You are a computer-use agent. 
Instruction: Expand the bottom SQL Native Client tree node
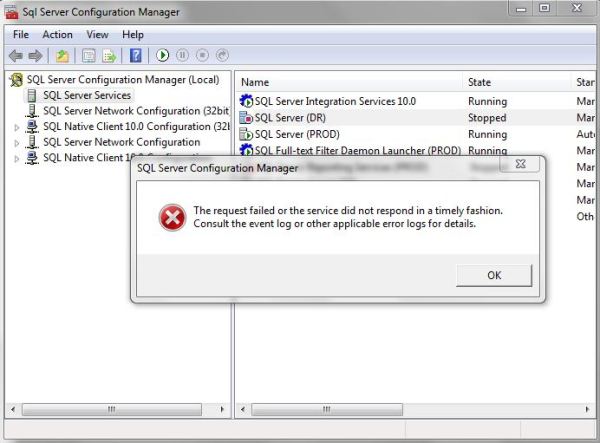[x=17, y=158]
